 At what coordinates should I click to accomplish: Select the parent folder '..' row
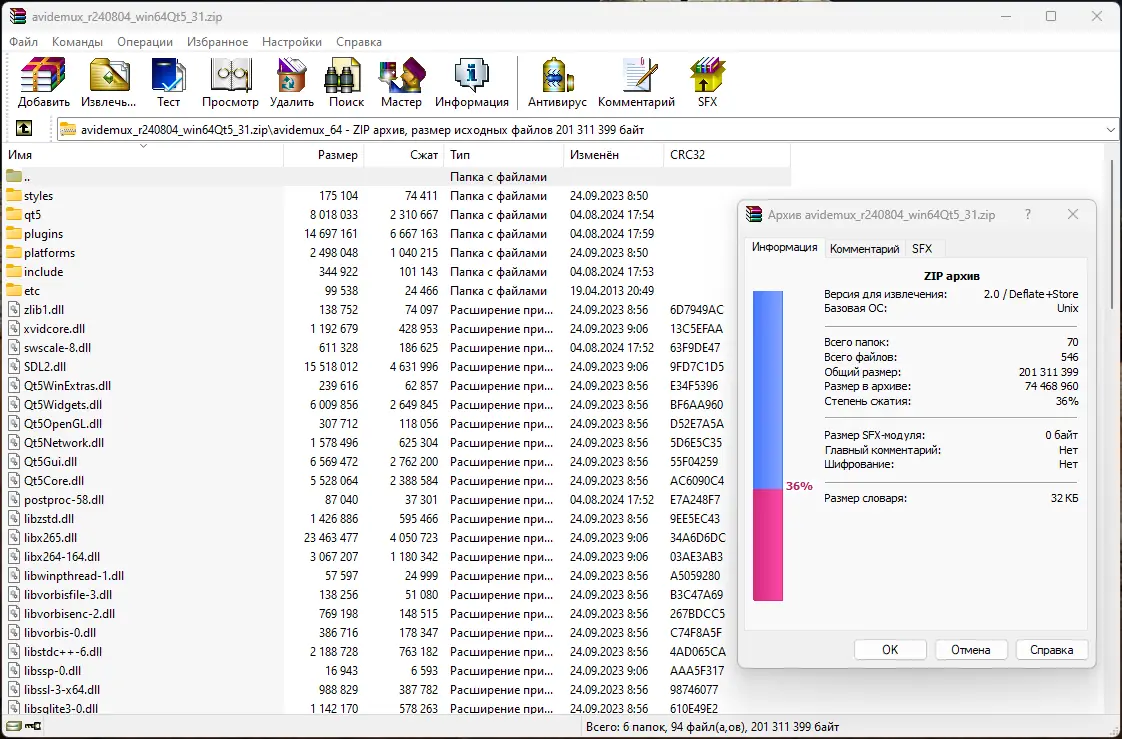point(397,177)
